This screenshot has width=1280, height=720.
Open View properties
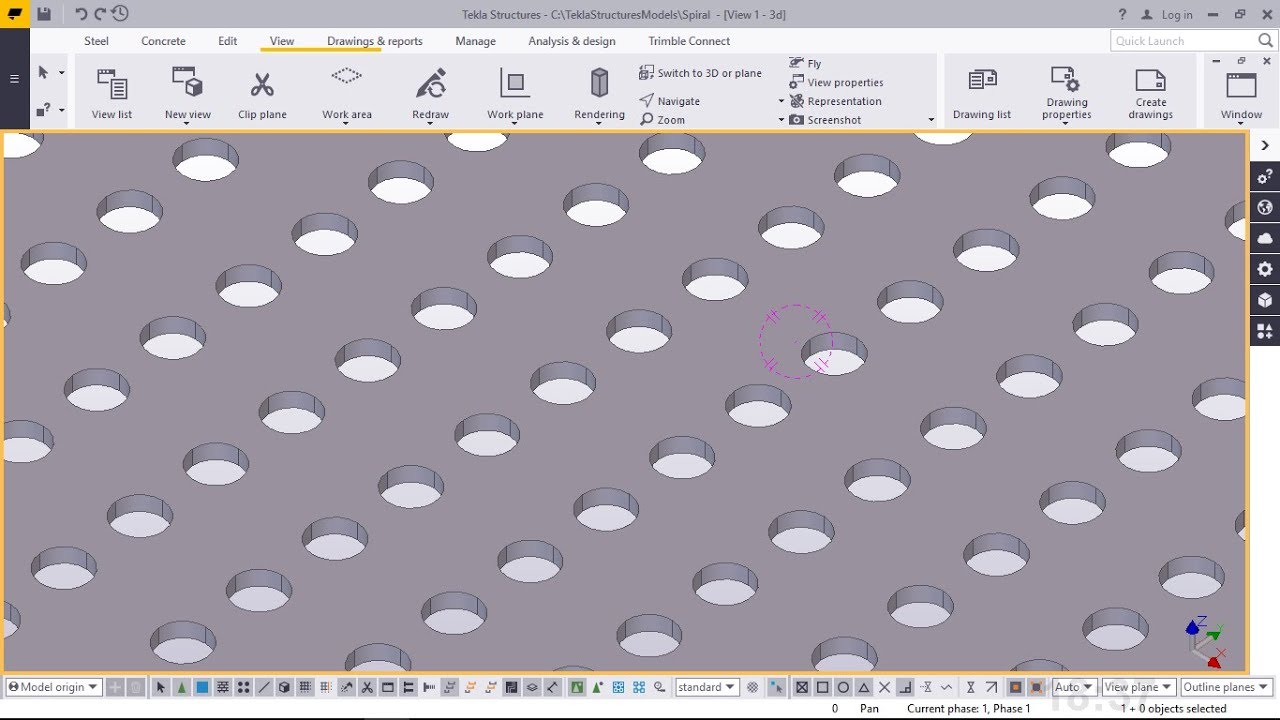coord(836,82)
